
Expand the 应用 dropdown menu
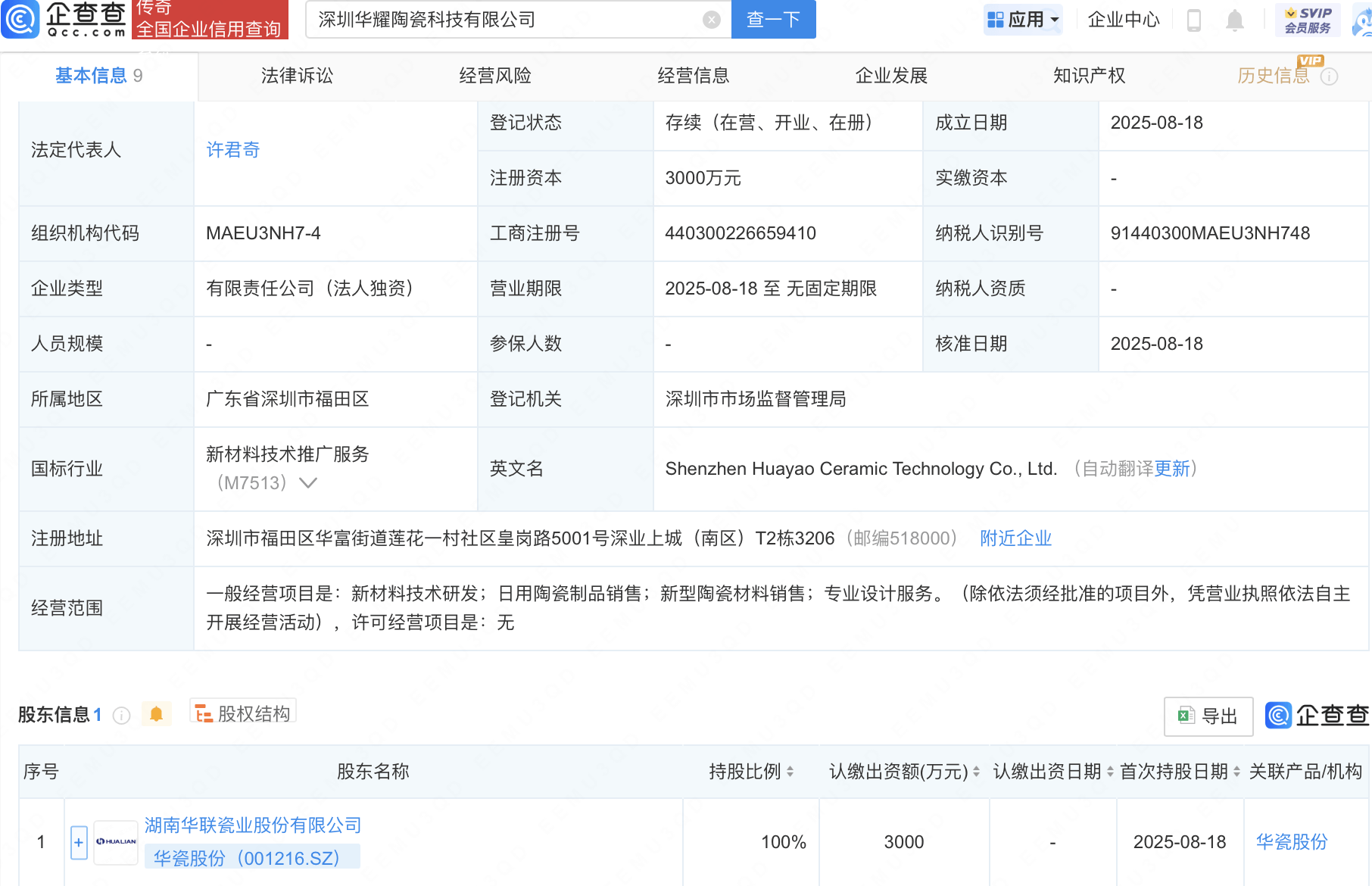pos(1023,20)
